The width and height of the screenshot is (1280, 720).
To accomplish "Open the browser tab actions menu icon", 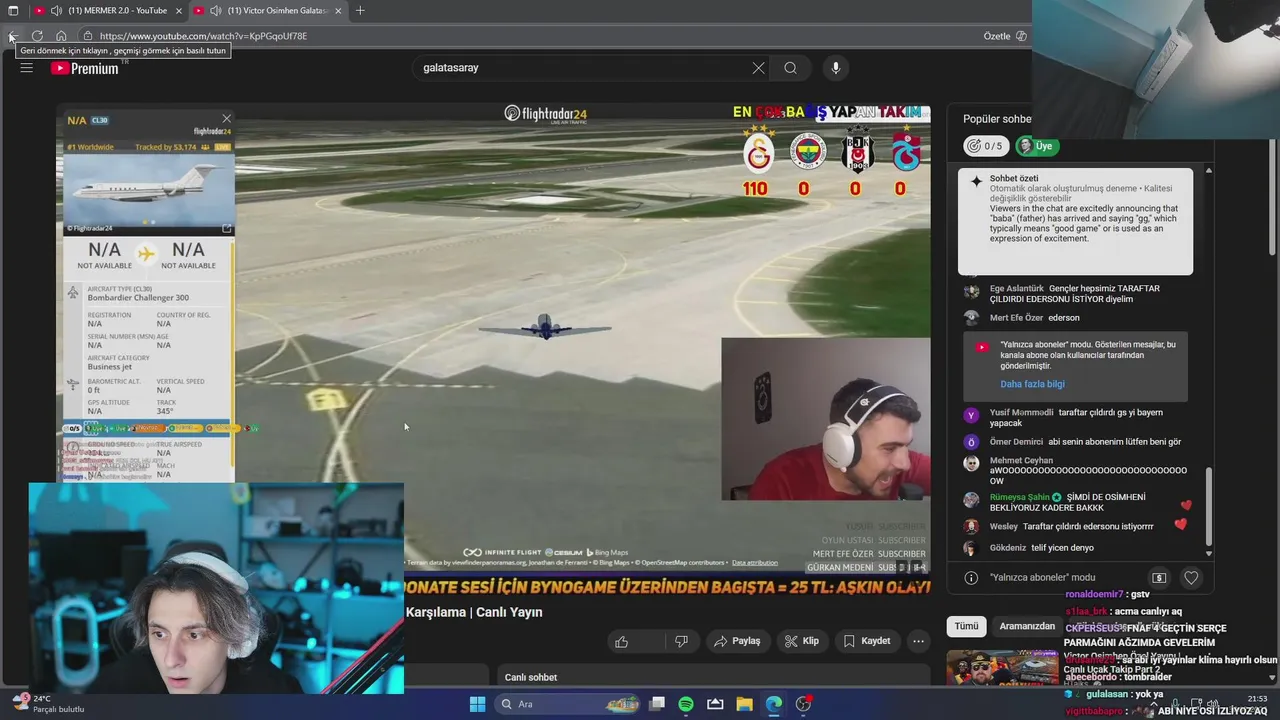I will [13, 11].
